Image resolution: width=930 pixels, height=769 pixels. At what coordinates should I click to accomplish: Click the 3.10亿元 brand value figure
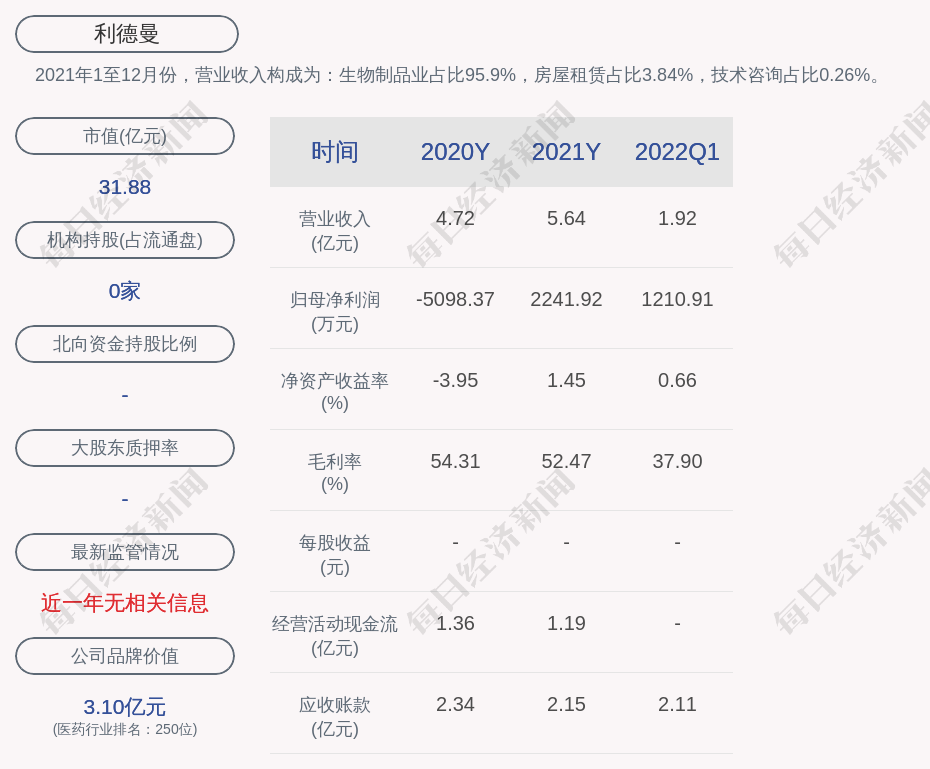tap(125, 707)
